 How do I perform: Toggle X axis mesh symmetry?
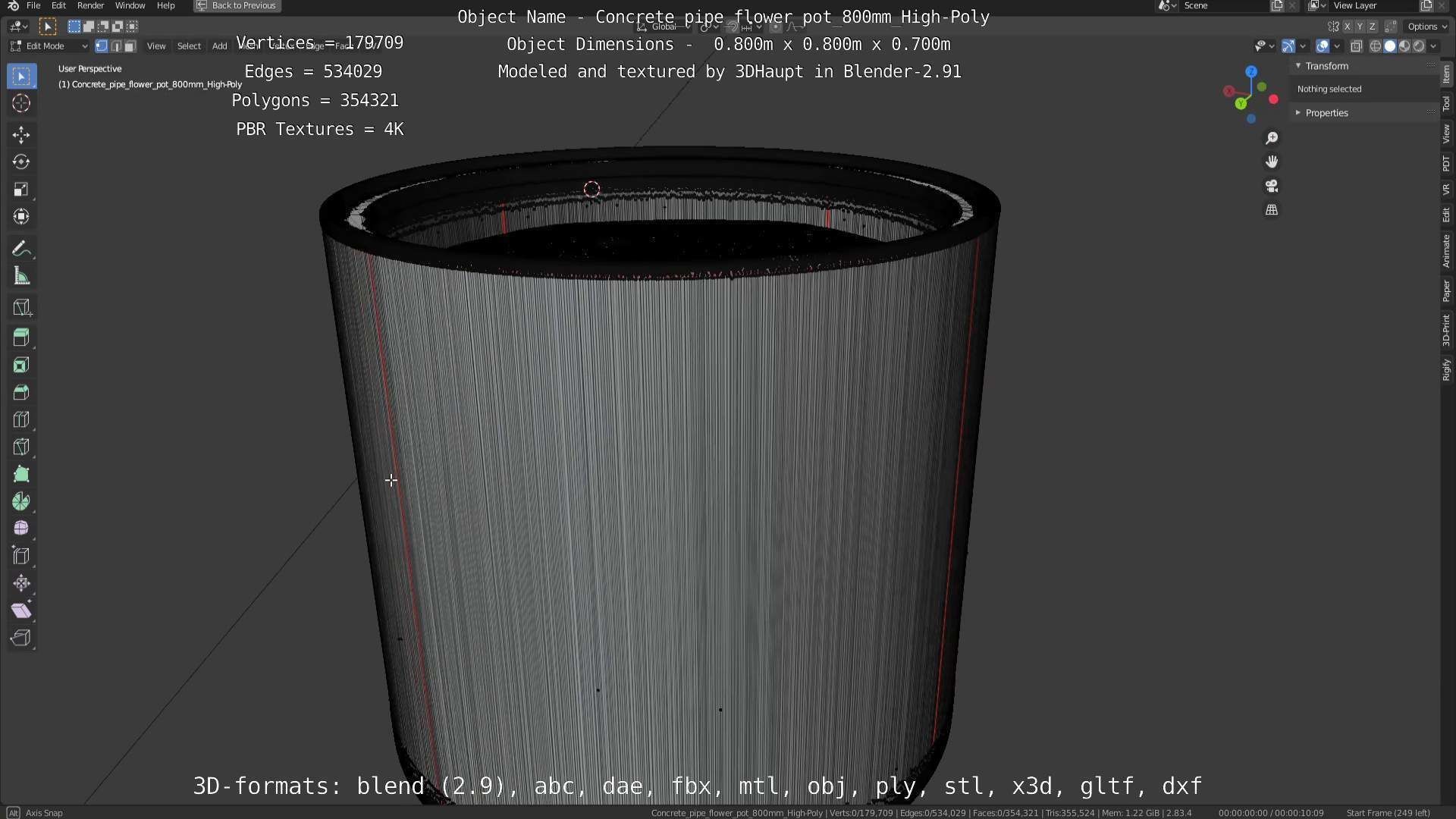pos(1348,27)
